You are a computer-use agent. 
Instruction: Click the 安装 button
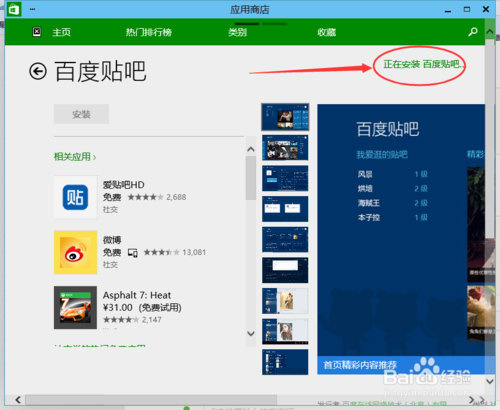[x=81, y=114]
